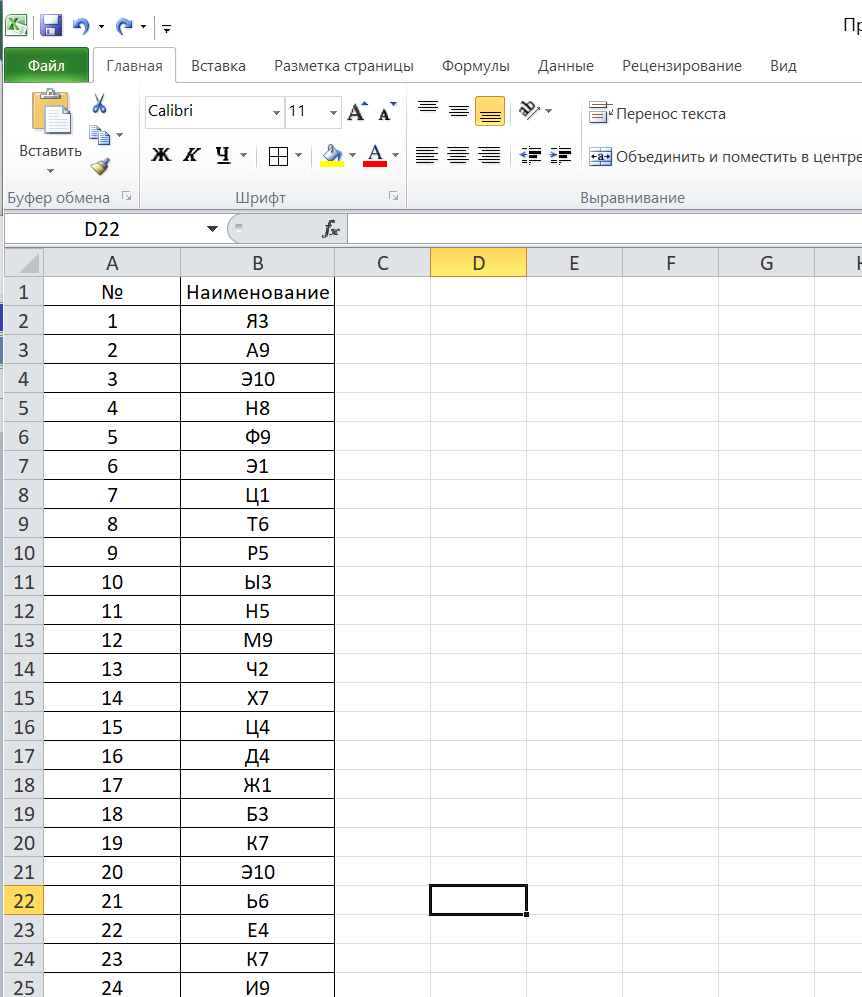The image size is (862, 997).
Task: Redo the last undone action
Action: pos(124,26)
